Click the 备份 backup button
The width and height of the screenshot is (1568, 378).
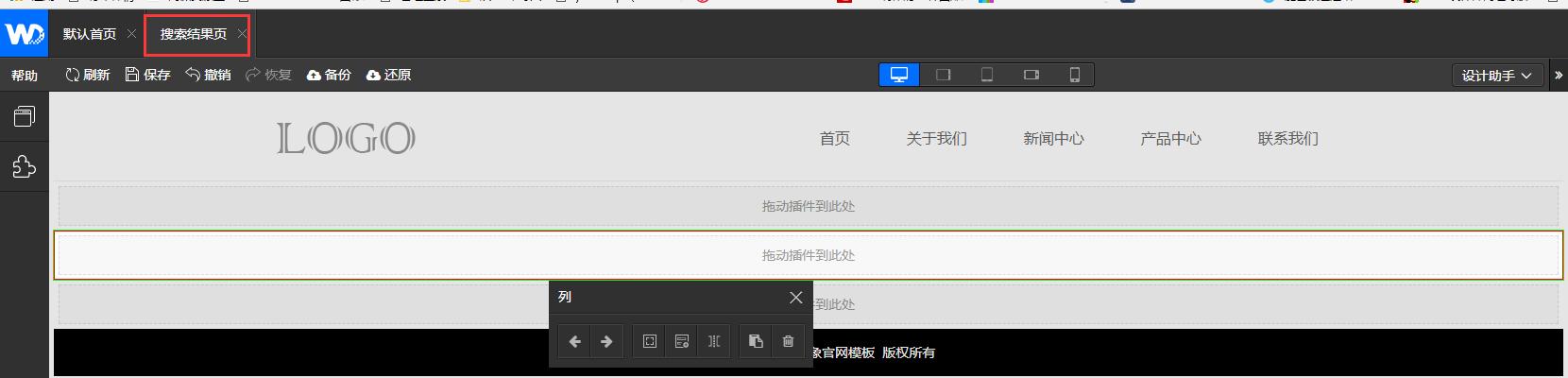coord(329,75)
